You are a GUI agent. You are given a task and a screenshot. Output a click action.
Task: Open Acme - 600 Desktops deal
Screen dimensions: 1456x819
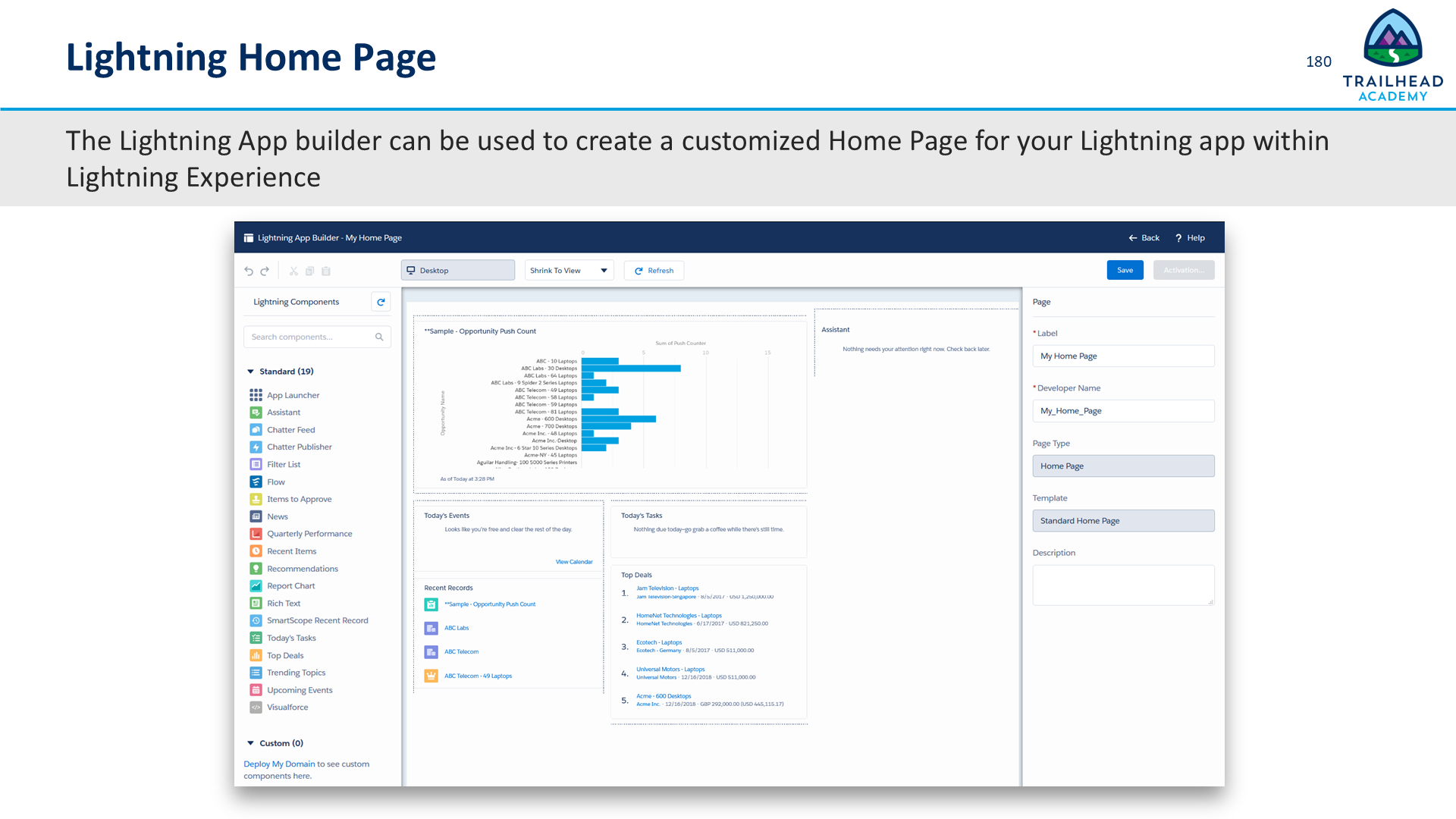click(664, 696)
